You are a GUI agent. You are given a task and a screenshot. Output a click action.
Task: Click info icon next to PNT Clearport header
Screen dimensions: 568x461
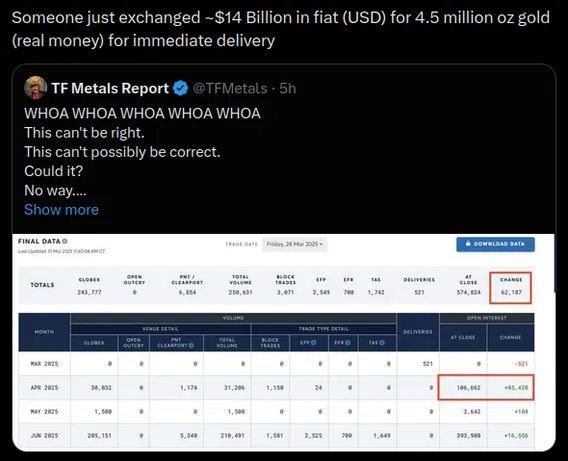pyautogui.click(x=191, y=345)
